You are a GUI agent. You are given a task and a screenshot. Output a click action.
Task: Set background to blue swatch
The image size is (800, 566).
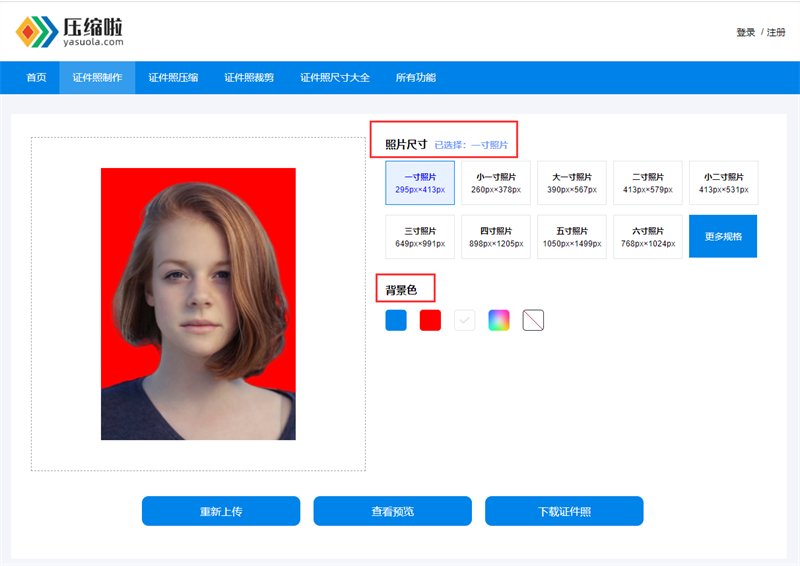(396, 321)
